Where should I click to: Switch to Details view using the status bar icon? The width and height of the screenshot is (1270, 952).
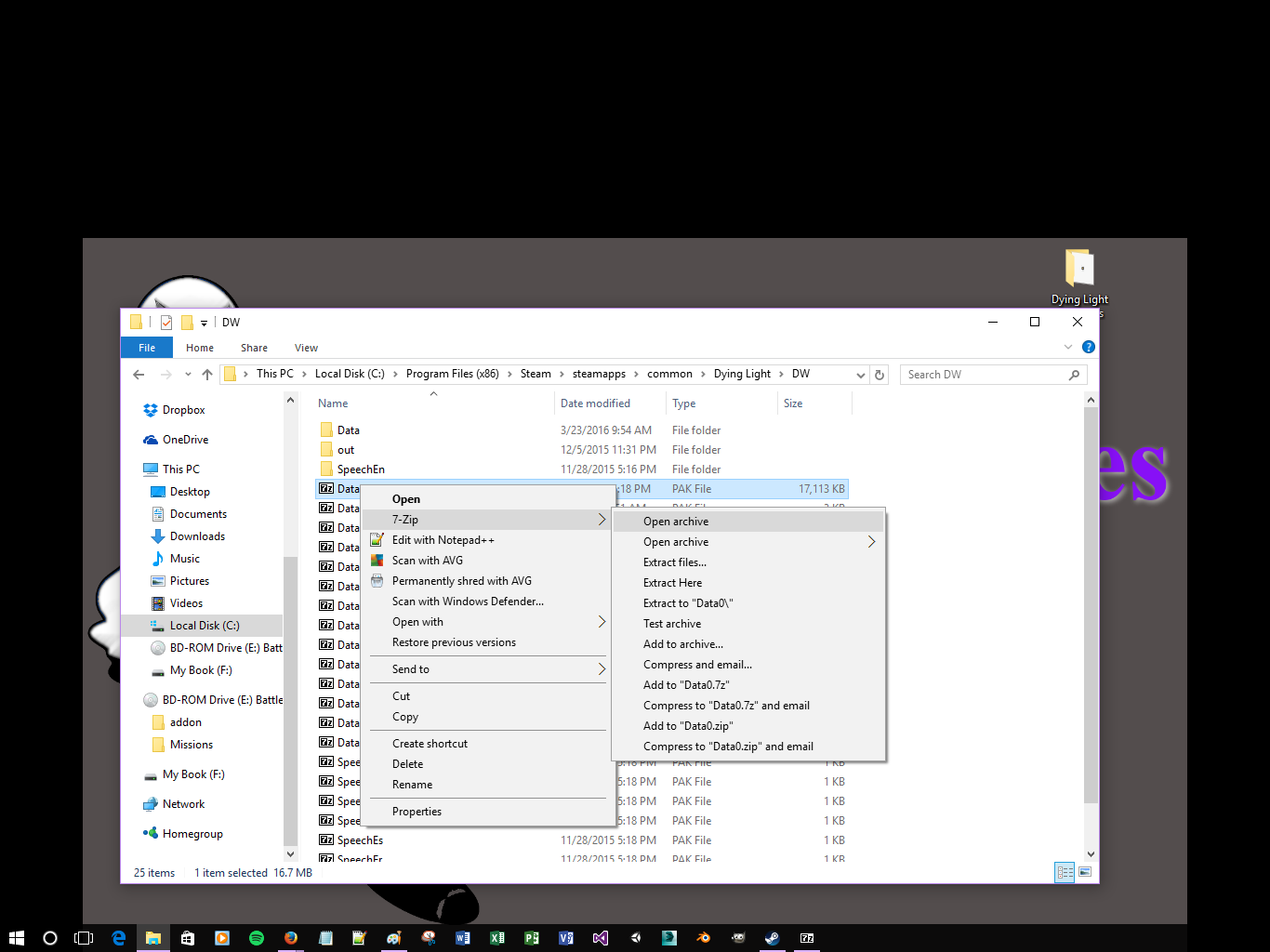(x=1065, y=872)
